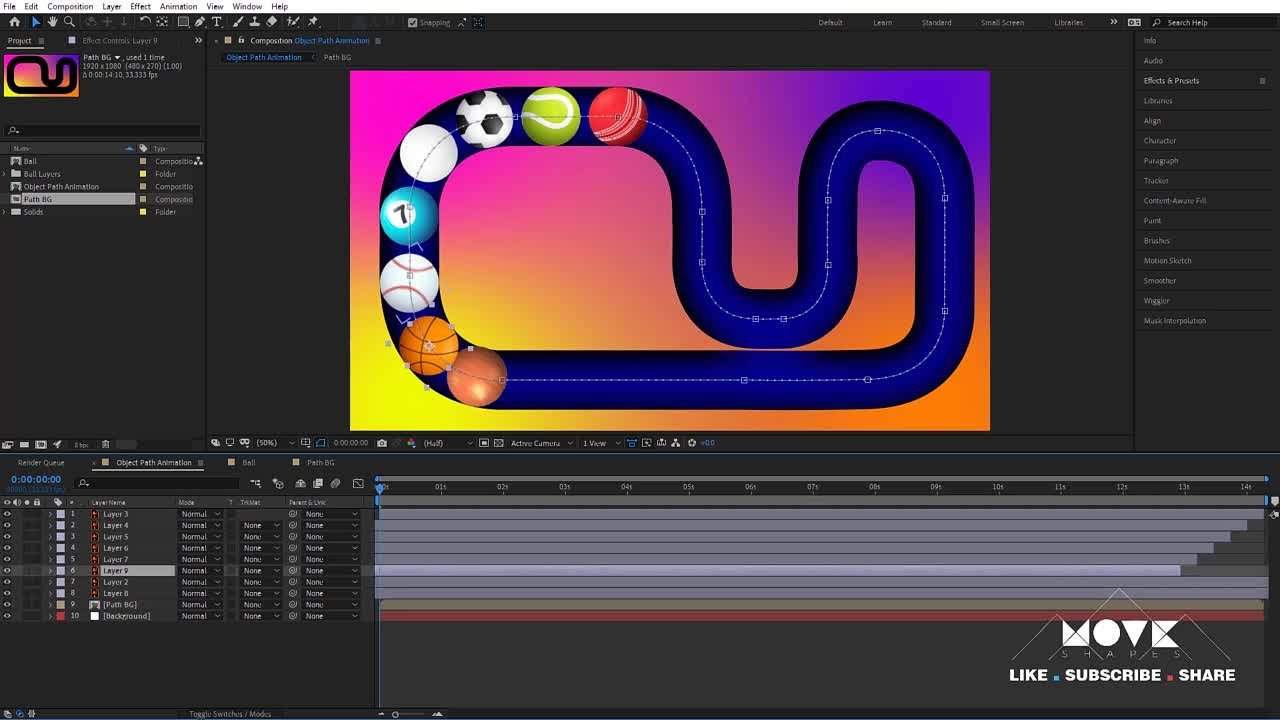This screenshot has height=720, width=1280.
Task: Select the Hand tool
Action: [52, 22]
